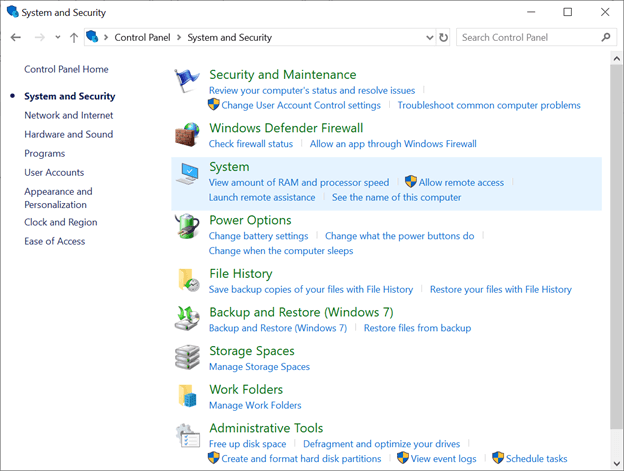Open the System heading link

tap(229, 167)
